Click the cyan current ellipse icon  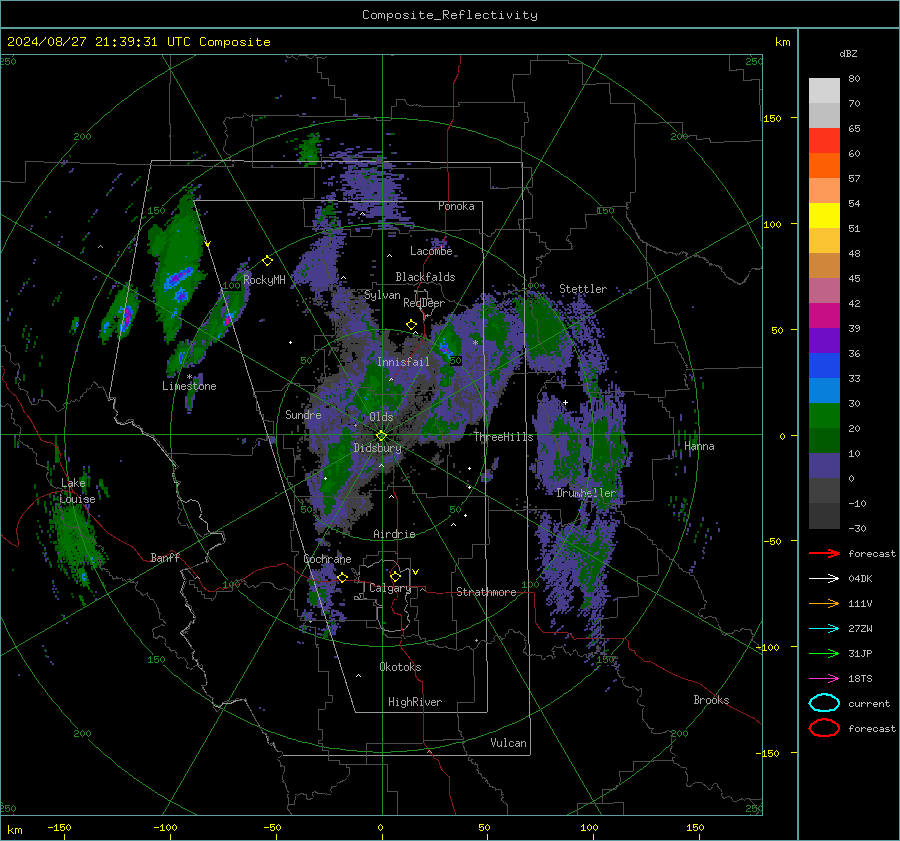coord(824,703)
